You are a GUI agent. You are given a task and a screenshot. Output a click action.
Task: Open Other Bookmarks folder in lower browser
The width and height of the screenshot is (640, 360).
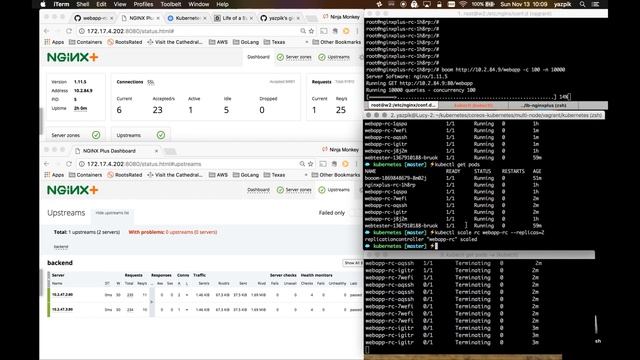tap(336, 175)
